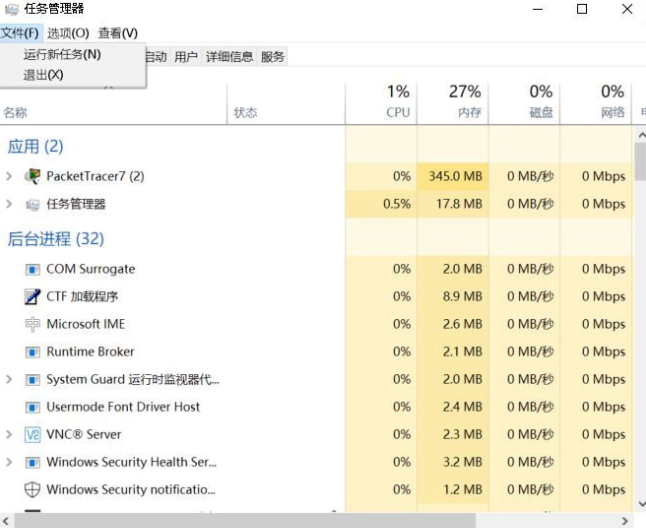Expand the 任务管理器 process row
The height and width of the screenshot is (528, 646).
(x=9, y=204)
